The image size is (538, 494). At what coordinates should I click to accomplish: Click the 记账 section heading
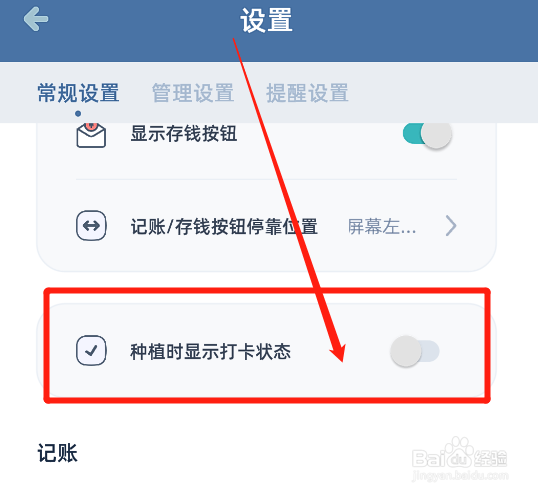(x=57, y=453)
